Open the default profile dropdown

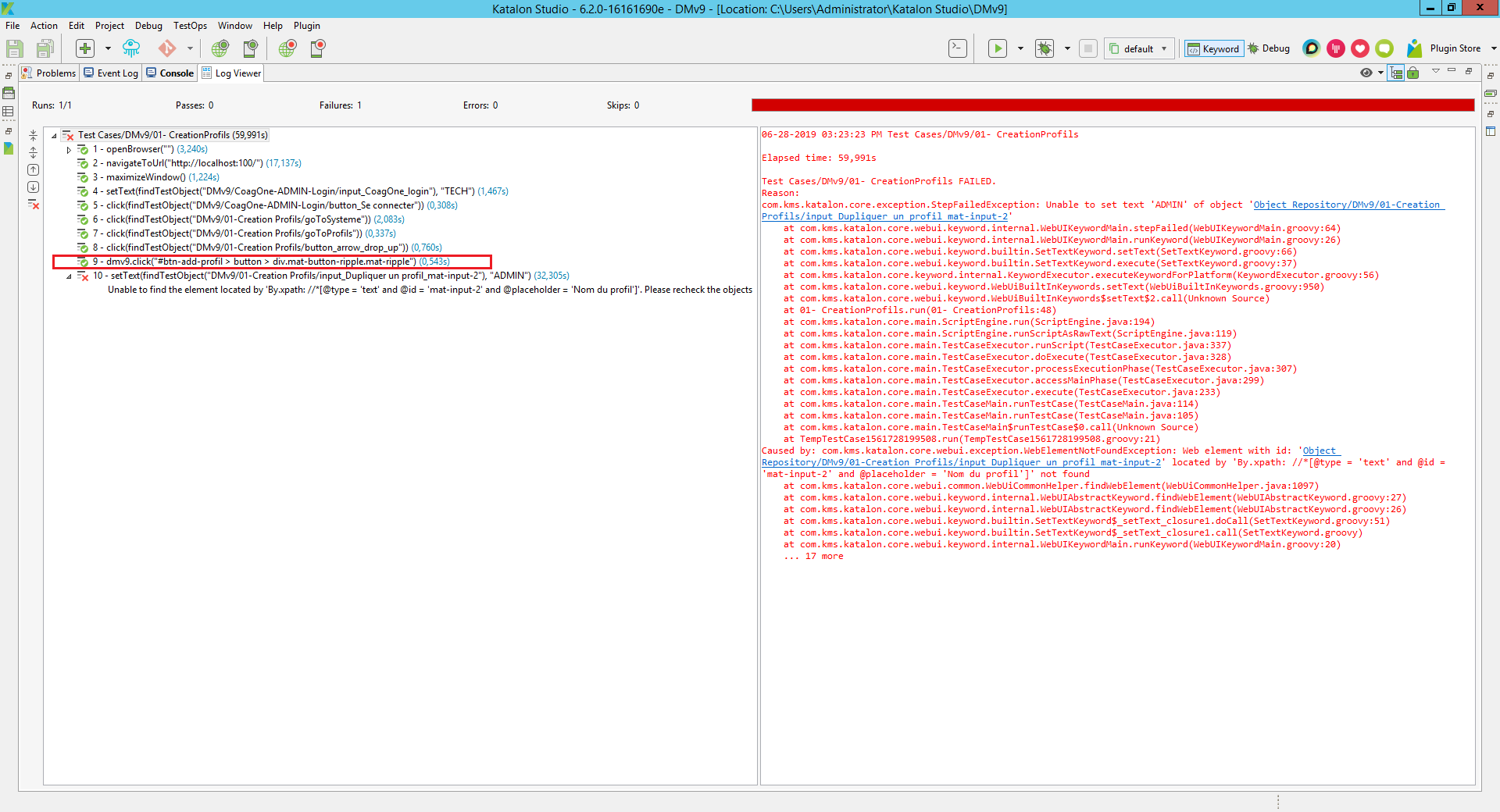(x=1139, y=48)
